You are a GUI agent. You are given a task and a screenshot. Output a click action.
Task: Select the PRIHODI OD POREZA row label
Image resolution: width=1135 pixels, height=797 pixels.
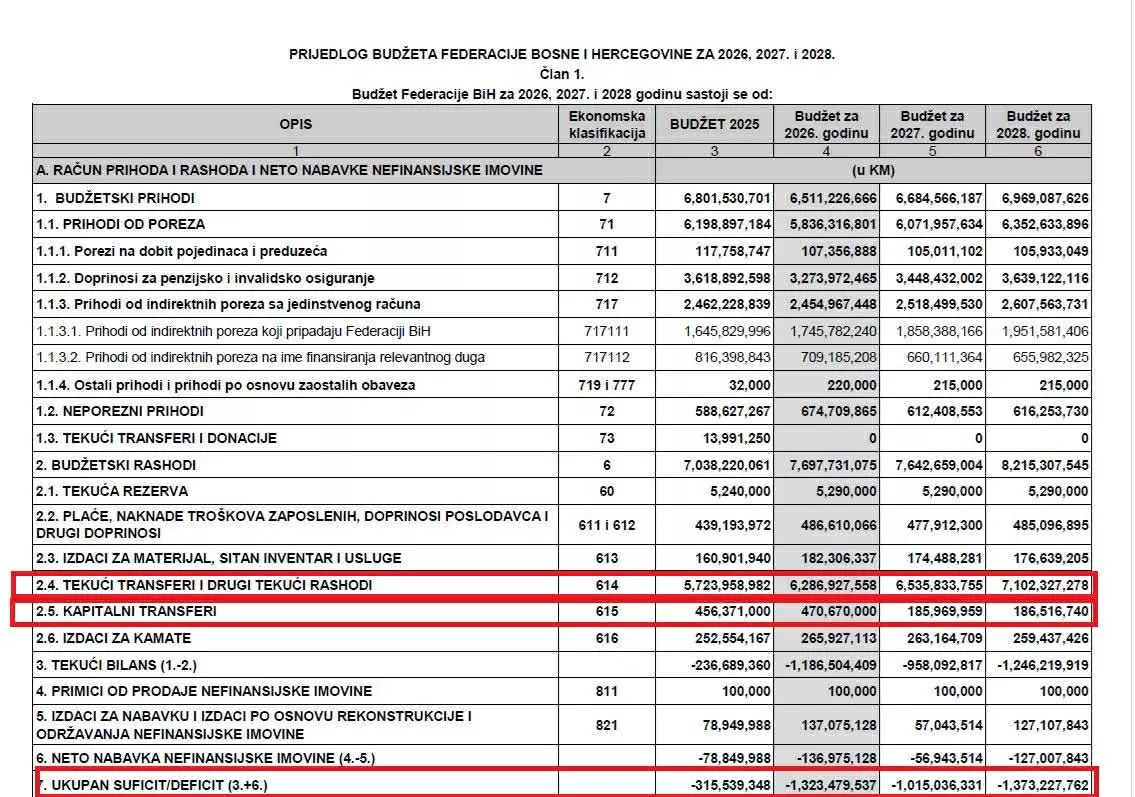(120, 224)
